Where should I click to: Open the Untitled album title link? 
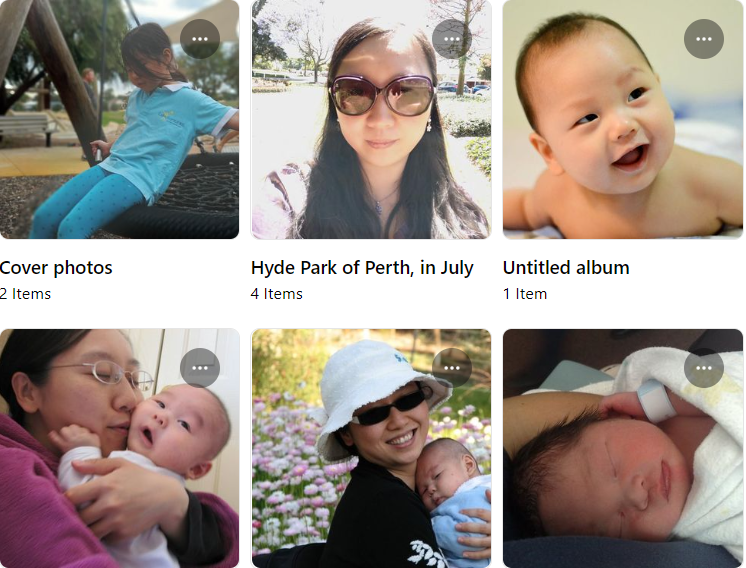tap(566, 267)
